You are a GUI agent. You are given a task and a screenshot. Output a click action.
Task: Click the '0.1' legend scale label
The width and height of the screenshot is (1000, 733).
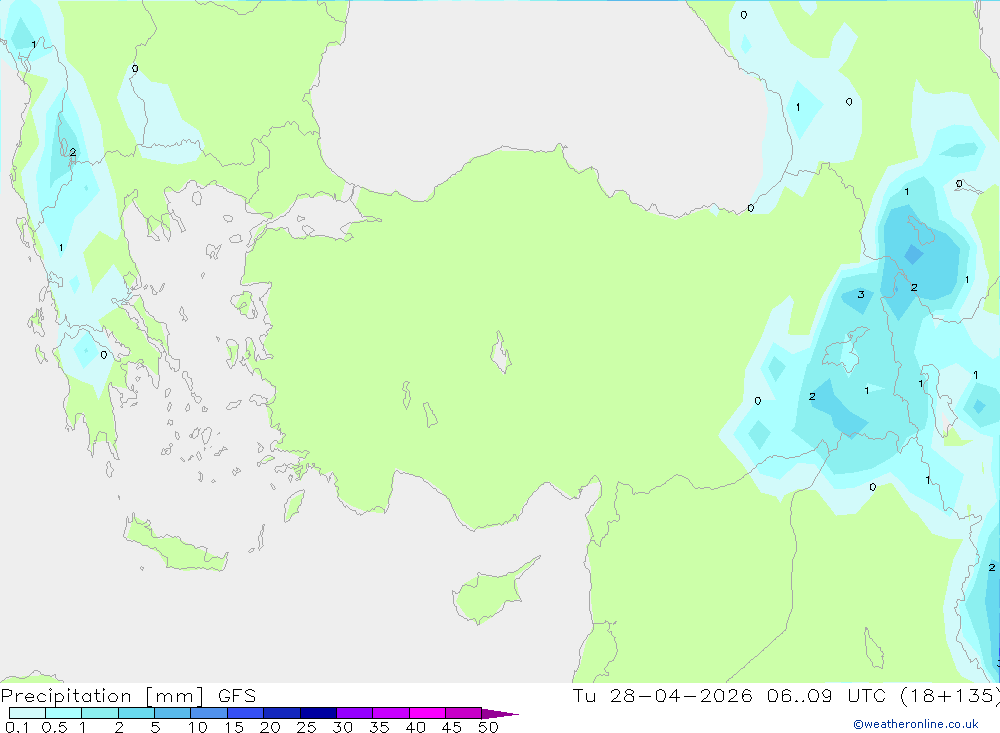coord(17,727)
